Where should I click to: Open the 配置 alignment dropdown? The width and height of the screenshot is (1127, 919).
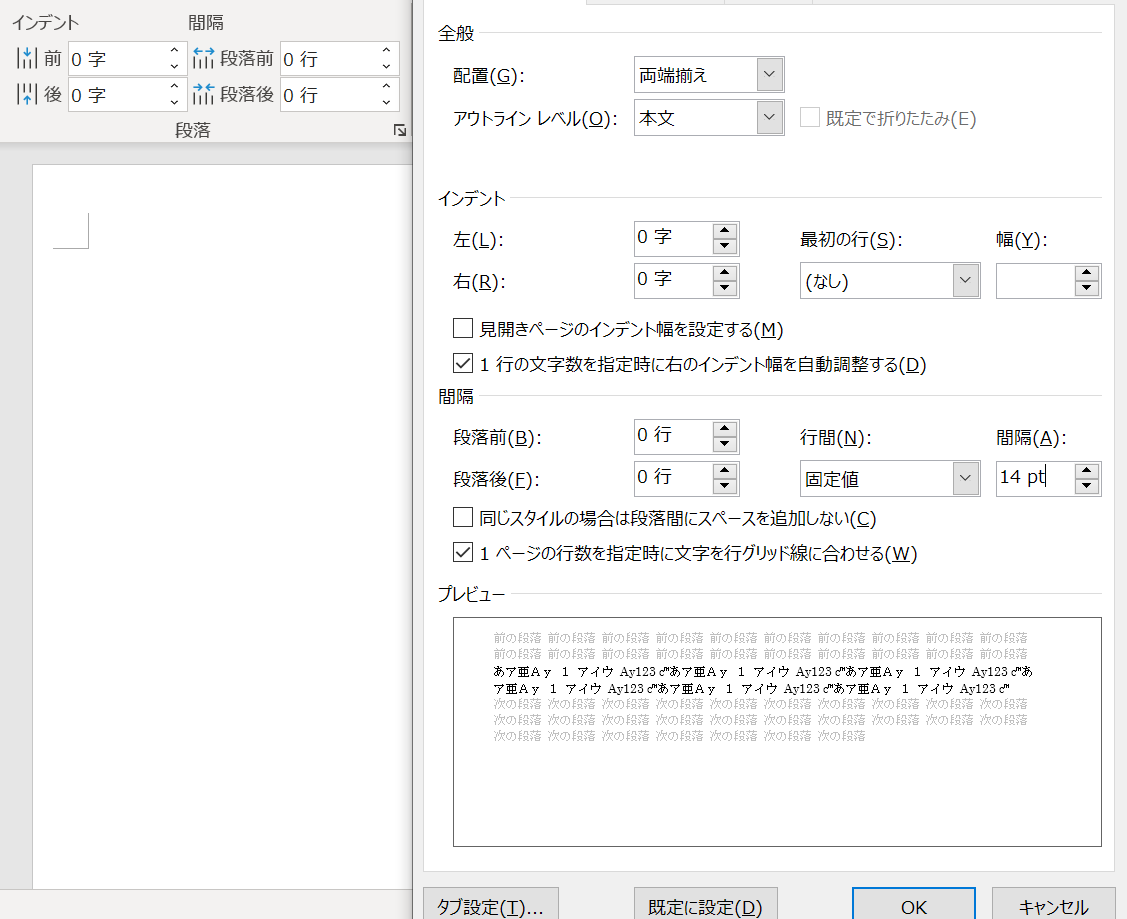pyautogui.click(x=768, y=74)
